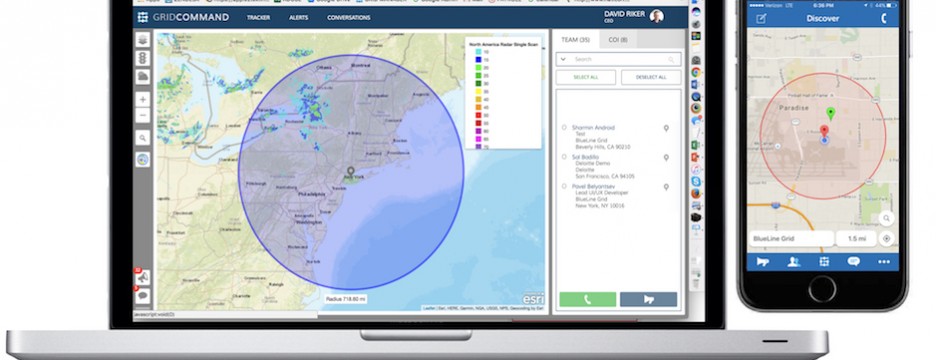Click the SELECT ALL button
The width and height of the screenshot is (936, 360).
pyautogui.click(x=586, y=78)
